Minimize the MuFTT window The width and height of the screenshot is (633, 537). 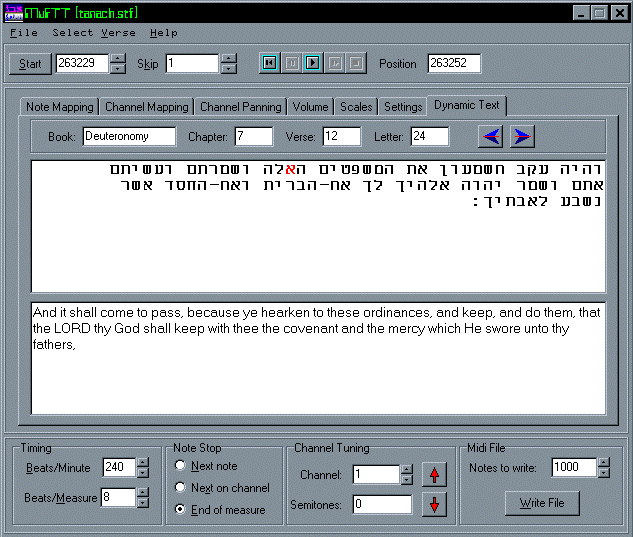pyautogui.click(x=581, y=13)
